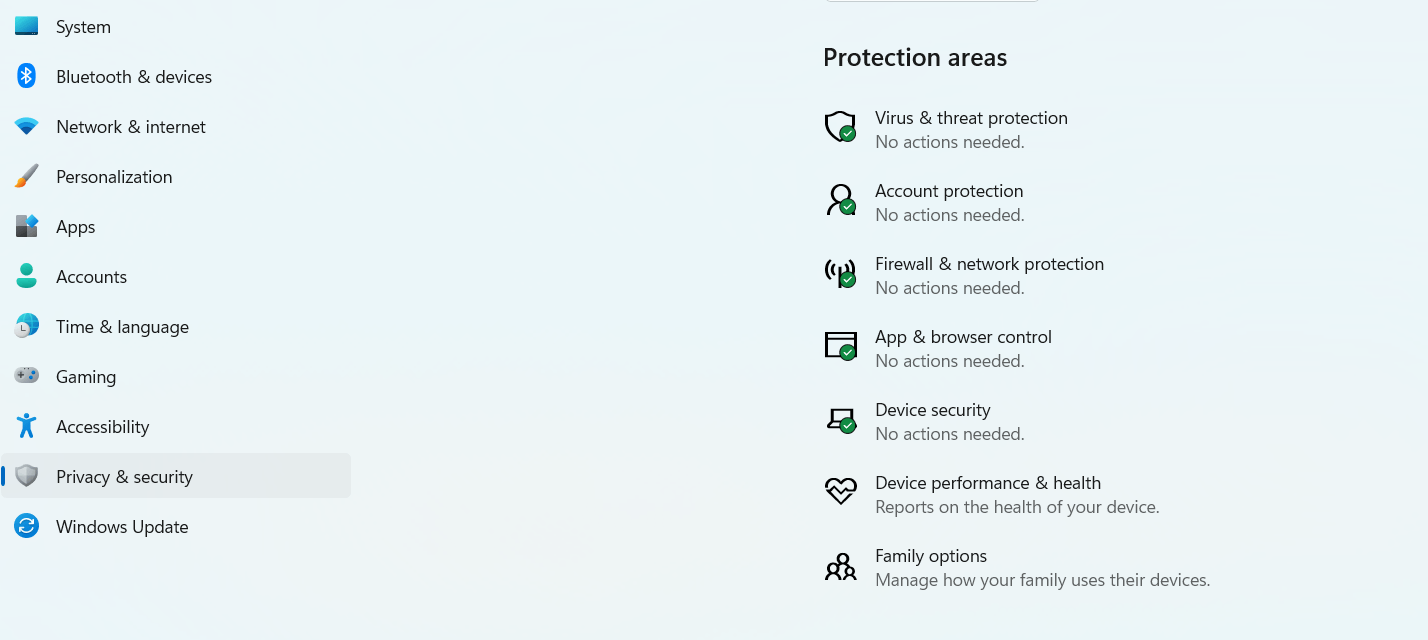Click the Device performance & health heart icon
This screenshot has height=640, width=1428.
point(840,491)
